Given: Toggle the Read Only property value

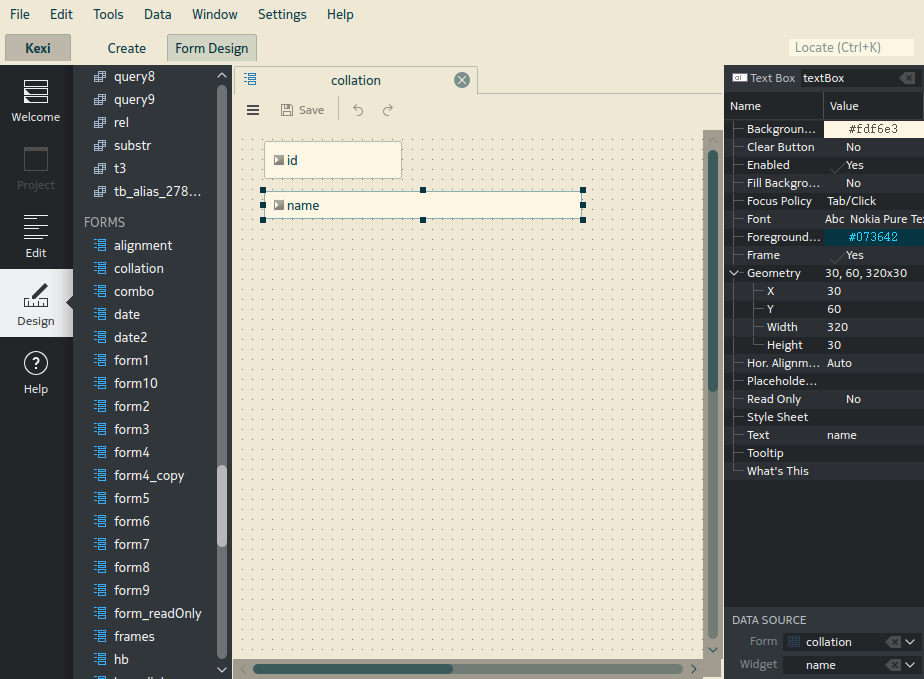Looking at the screenshot, I should coord(852,399).
